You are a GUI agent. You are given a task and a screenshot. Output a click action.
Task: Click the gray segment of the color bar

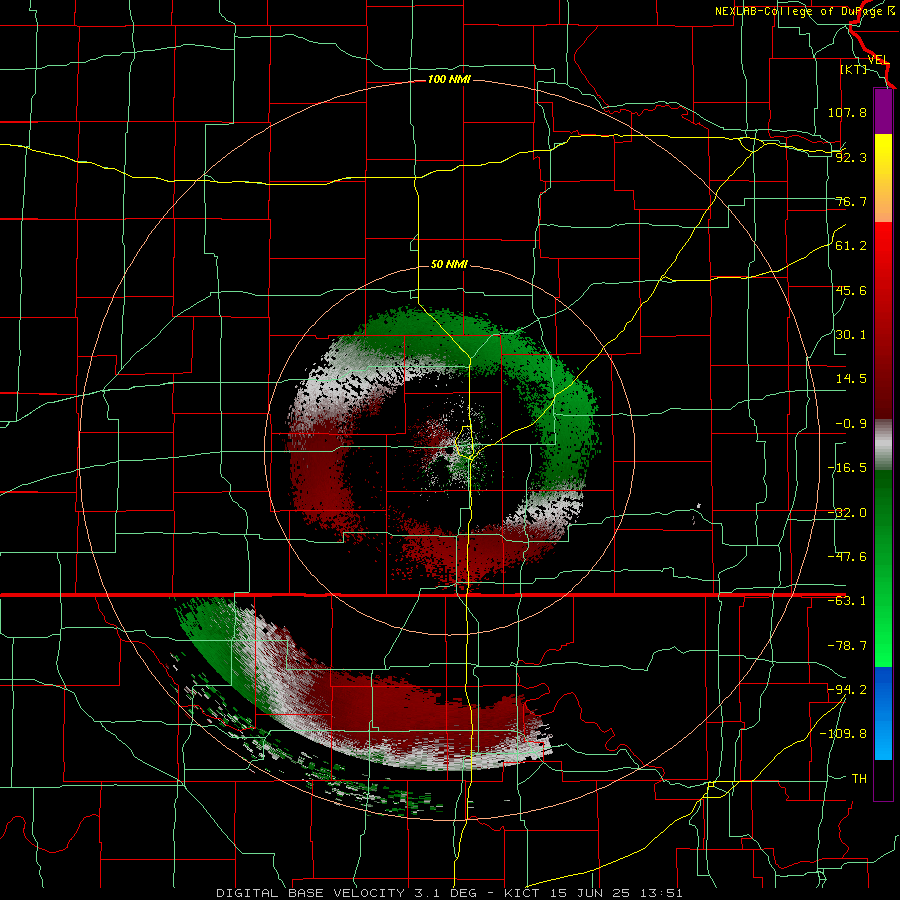883,445
